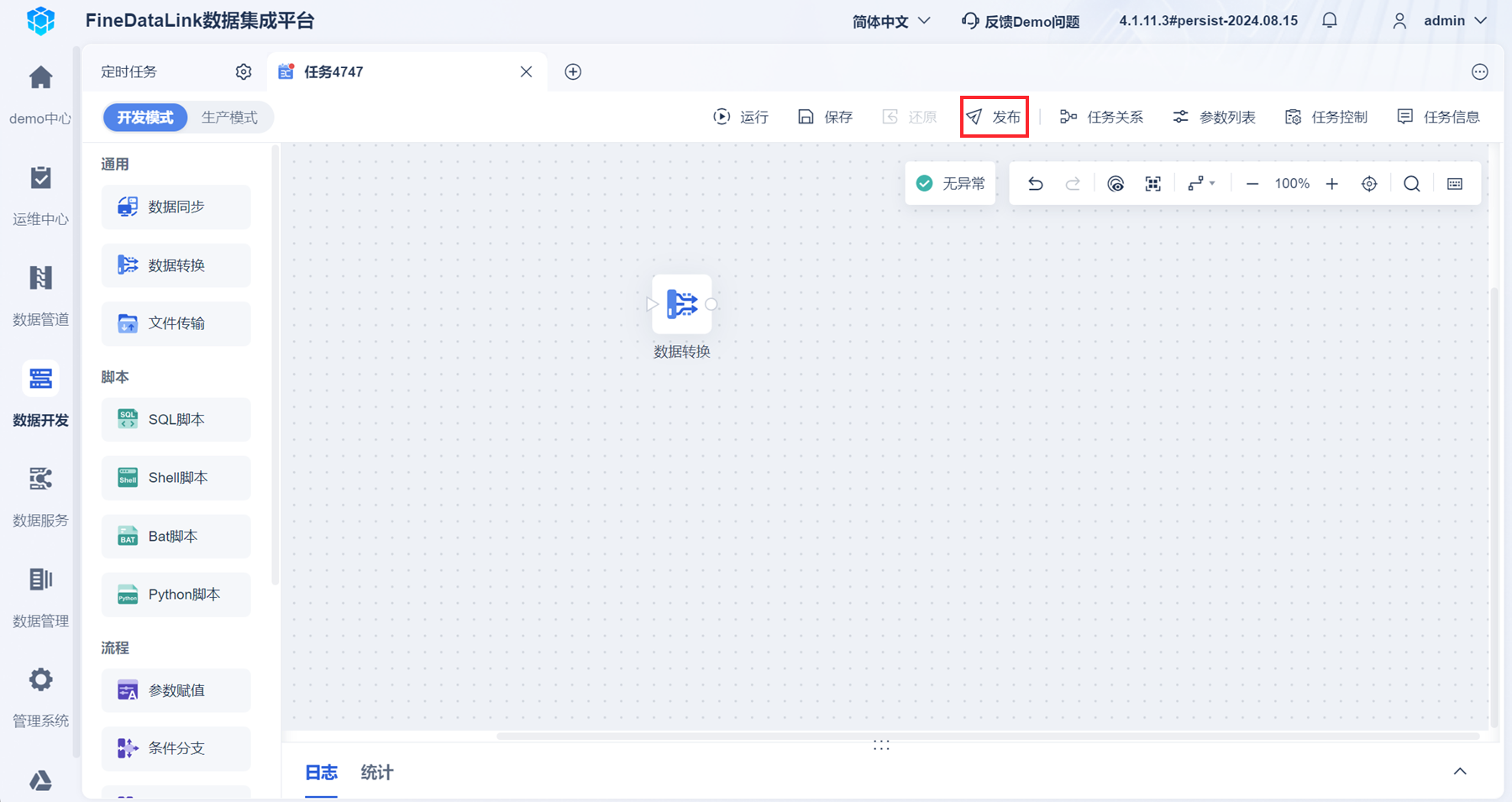1512x802 pixels.
Task: Redo the canvas action
Action: coord(1073,184)
